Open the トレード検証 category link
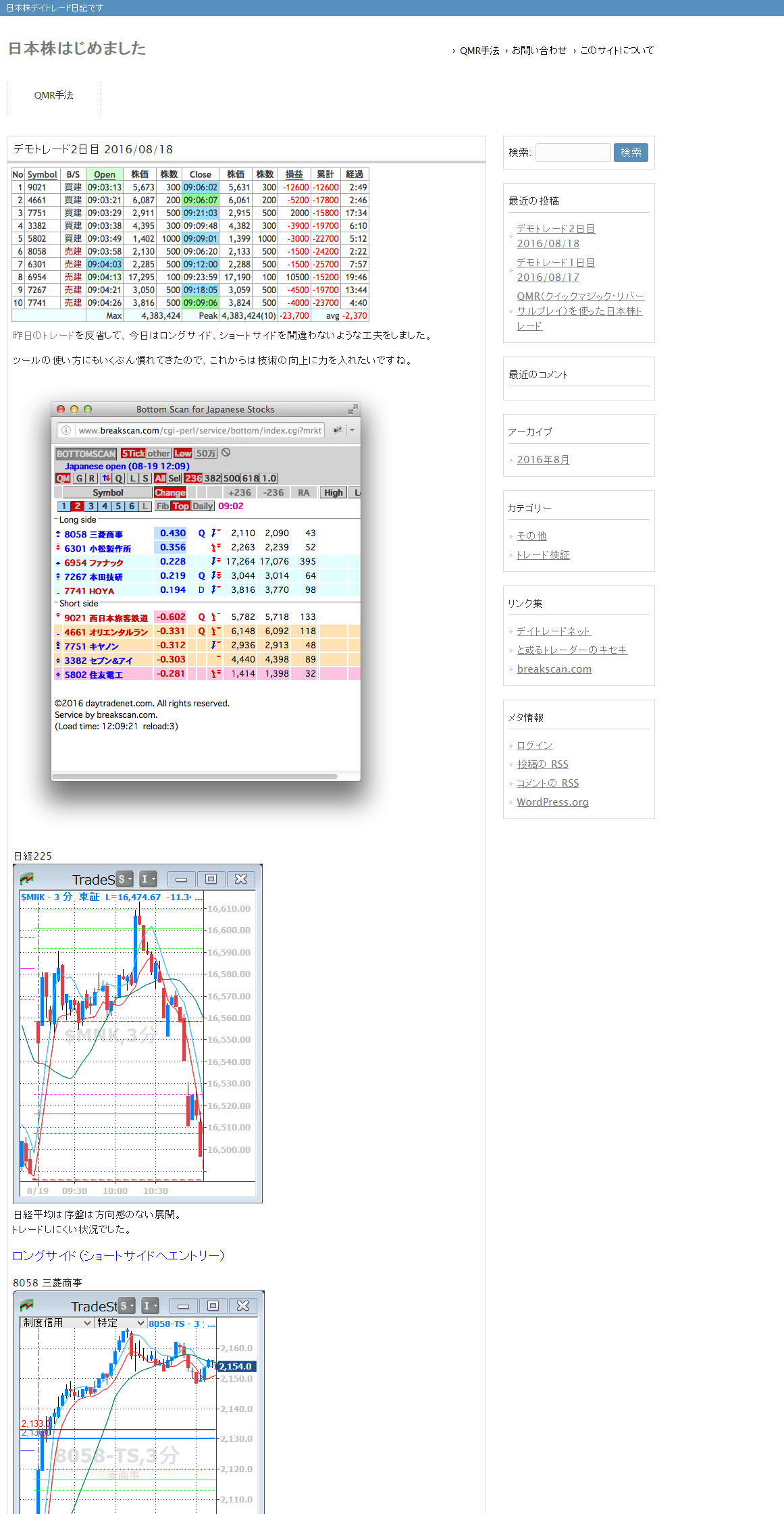Image resolution: width=784 pixels, height=1514 pixels. coord(543,554)
